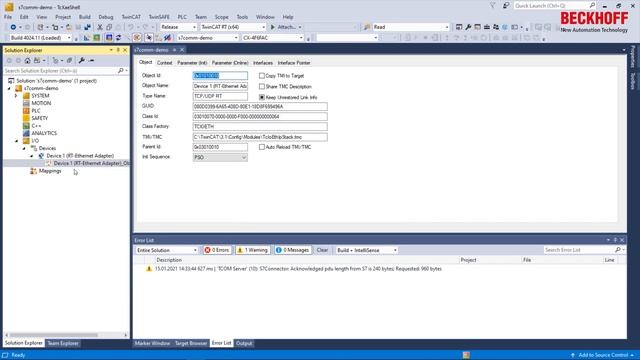
Task: Click the Copy icon in toolbar
Action: [x=109, y=27]
